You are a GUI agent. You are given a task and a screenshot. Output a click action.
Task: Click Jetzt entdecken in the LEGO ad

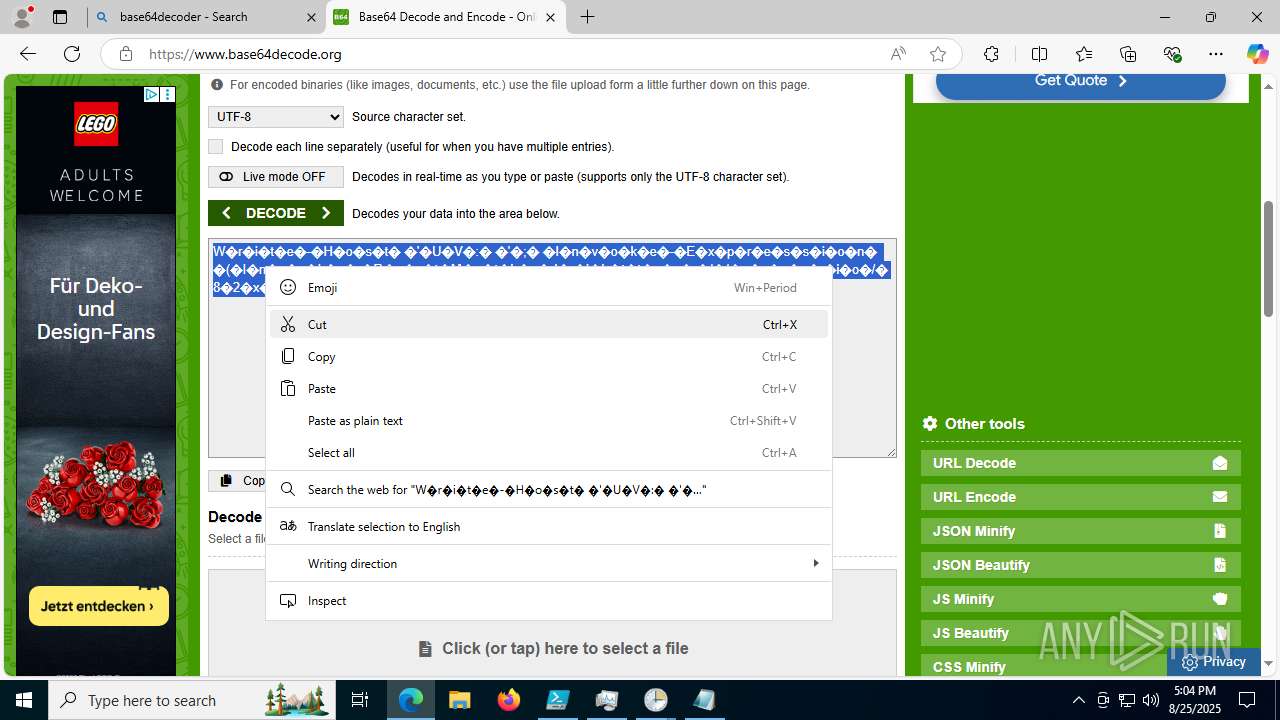click(x=98, y=606)
